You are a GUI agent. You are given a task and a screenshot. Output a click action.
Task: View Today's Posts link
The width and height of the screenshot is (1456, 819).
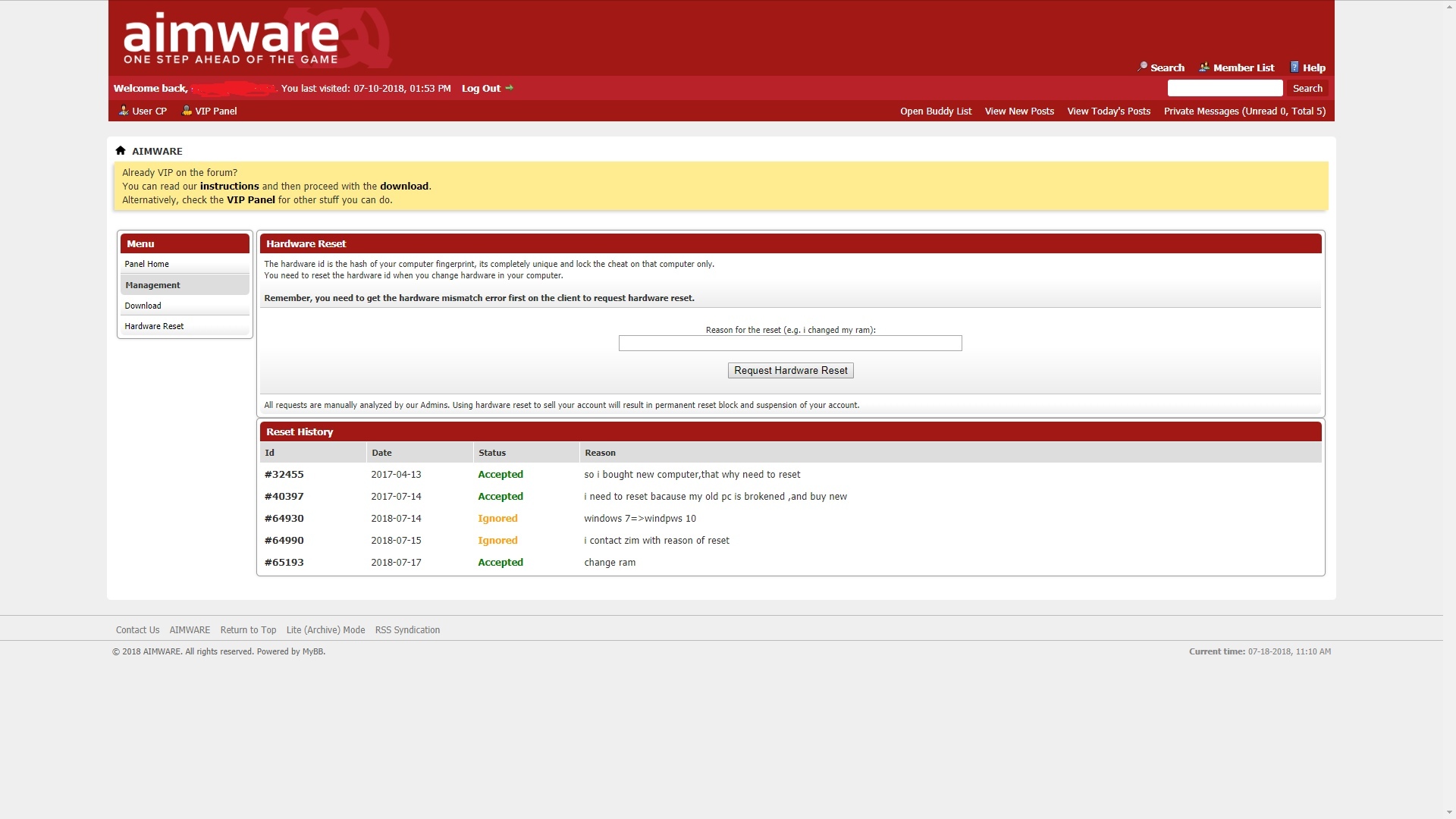pos(1108,111)
